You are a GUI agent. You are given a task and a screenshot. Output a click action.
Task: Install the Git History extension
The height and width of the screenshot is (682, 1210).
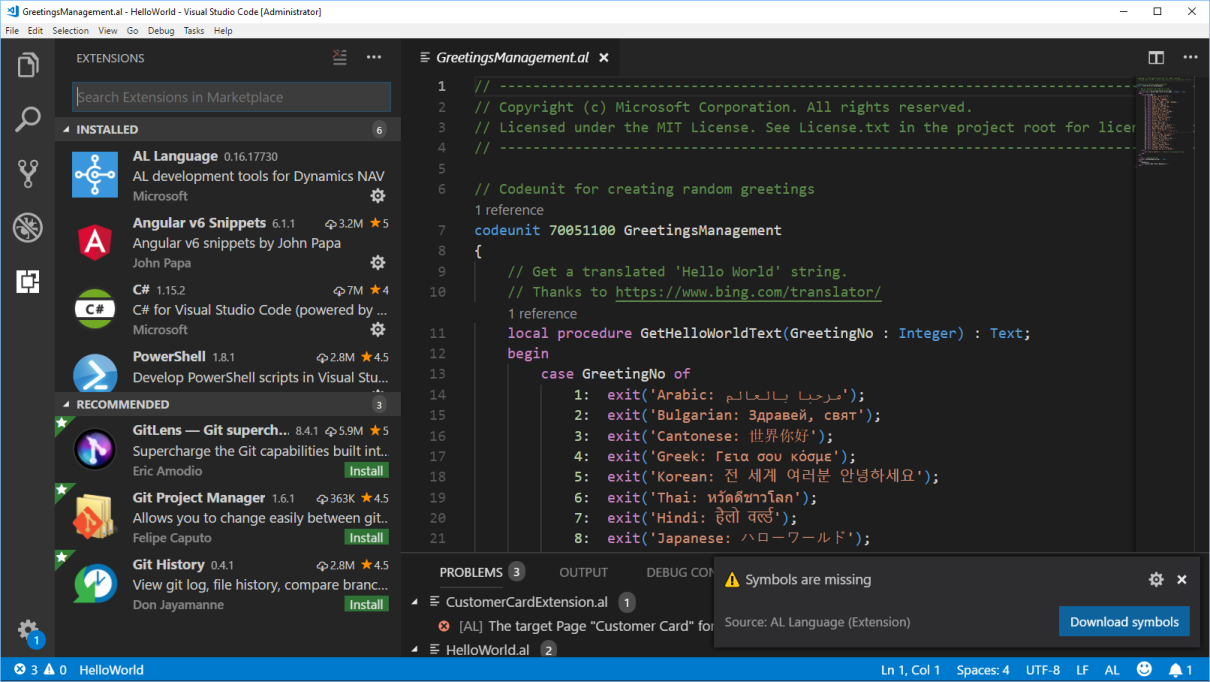pyautogui.click(x=367, y=605)
